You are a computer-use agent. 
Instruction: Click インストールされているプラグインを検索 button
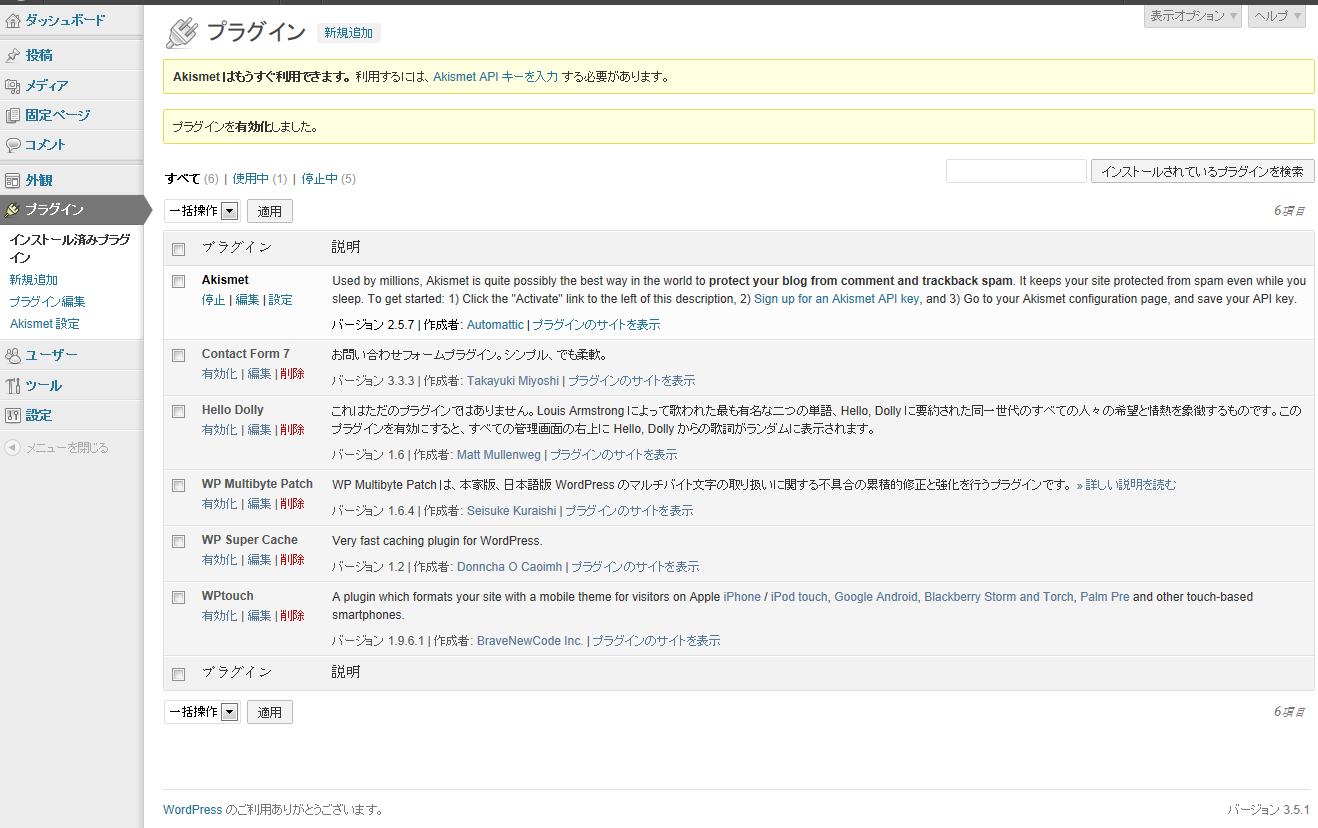(x=1203, y=171)
